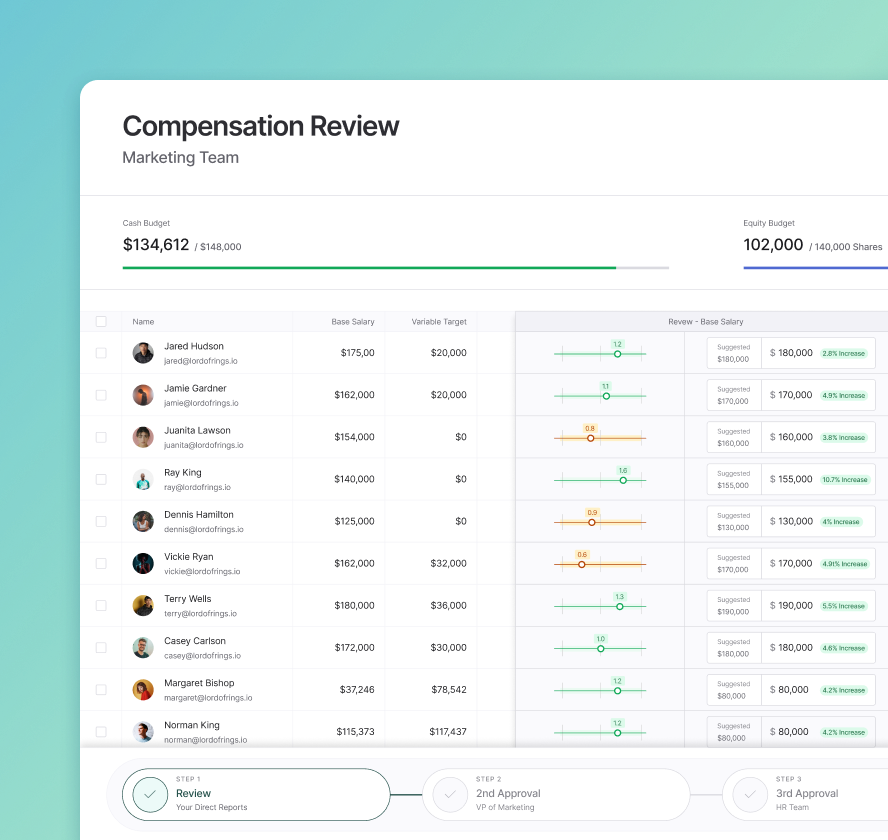This screenshot has height=840, width=888.
Task: Adjust Juanita Lawson's 0.8 salary slider
Action: 590,438
